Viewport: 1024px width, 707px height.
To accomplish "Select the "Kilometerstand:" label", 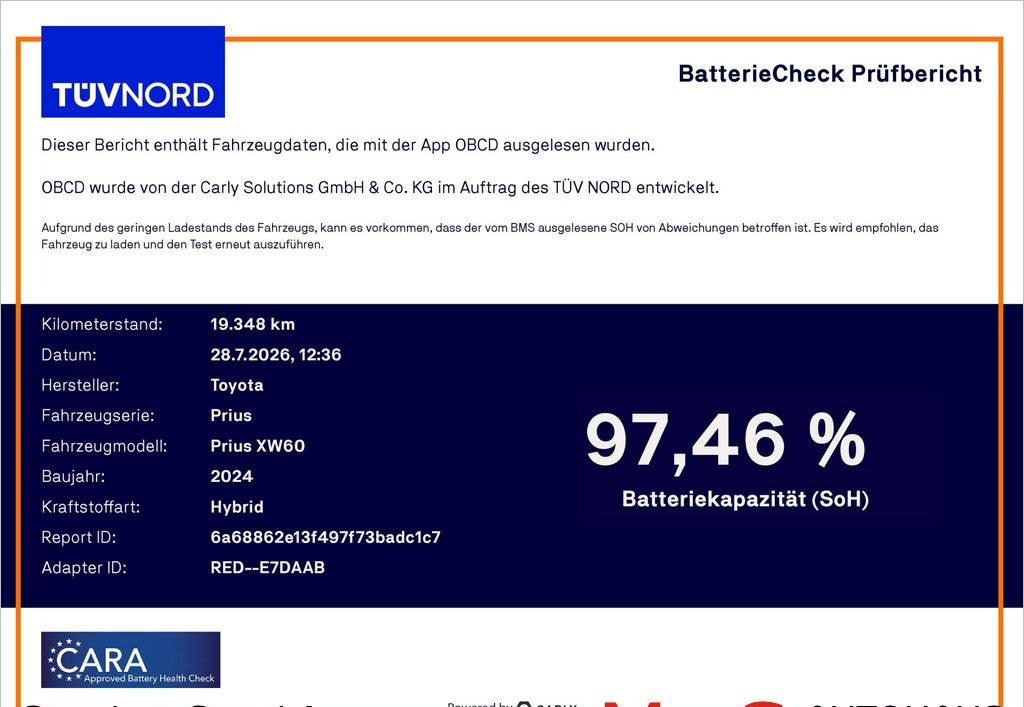I will tap(102, 324).
